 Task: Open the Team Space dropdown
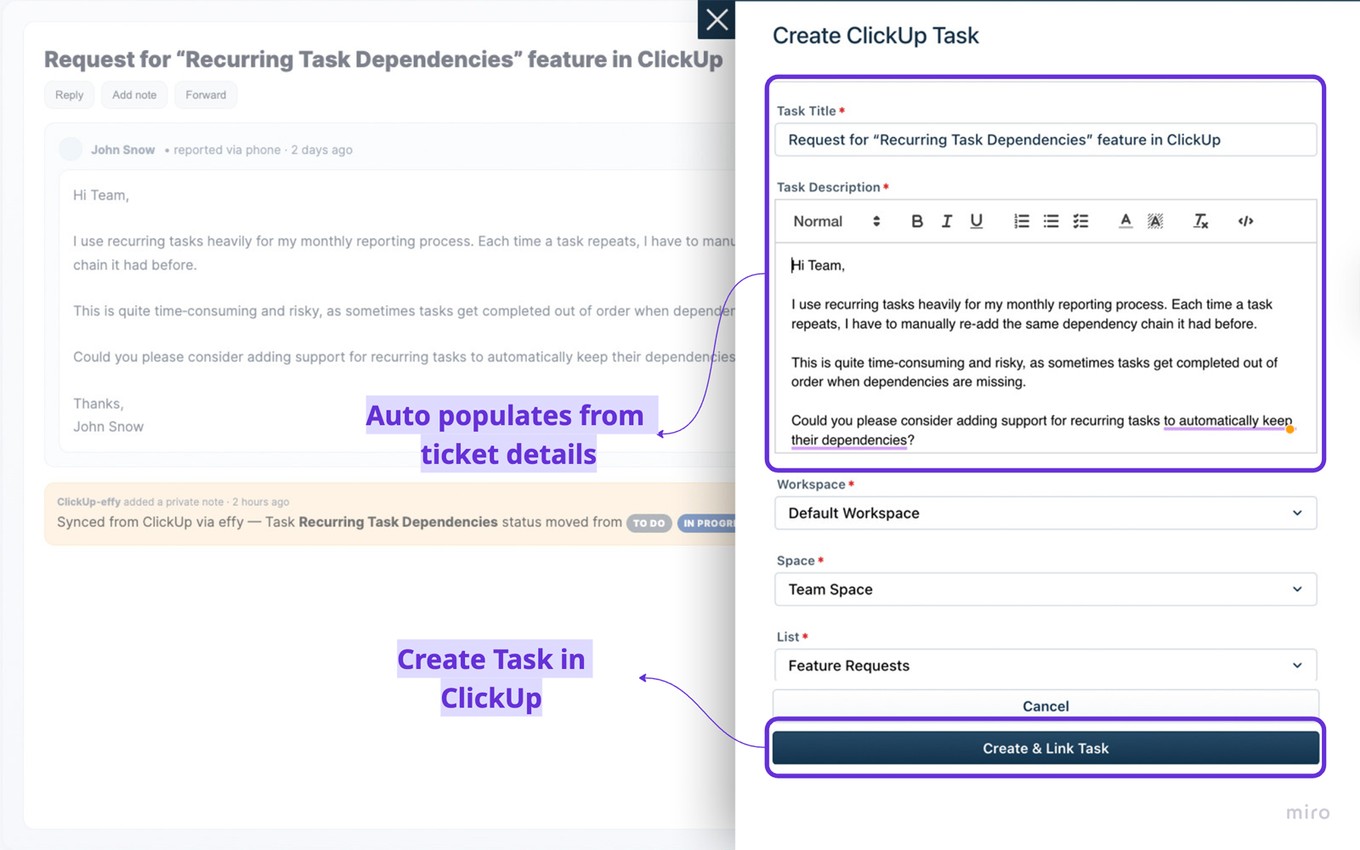tap(1045, 589)
